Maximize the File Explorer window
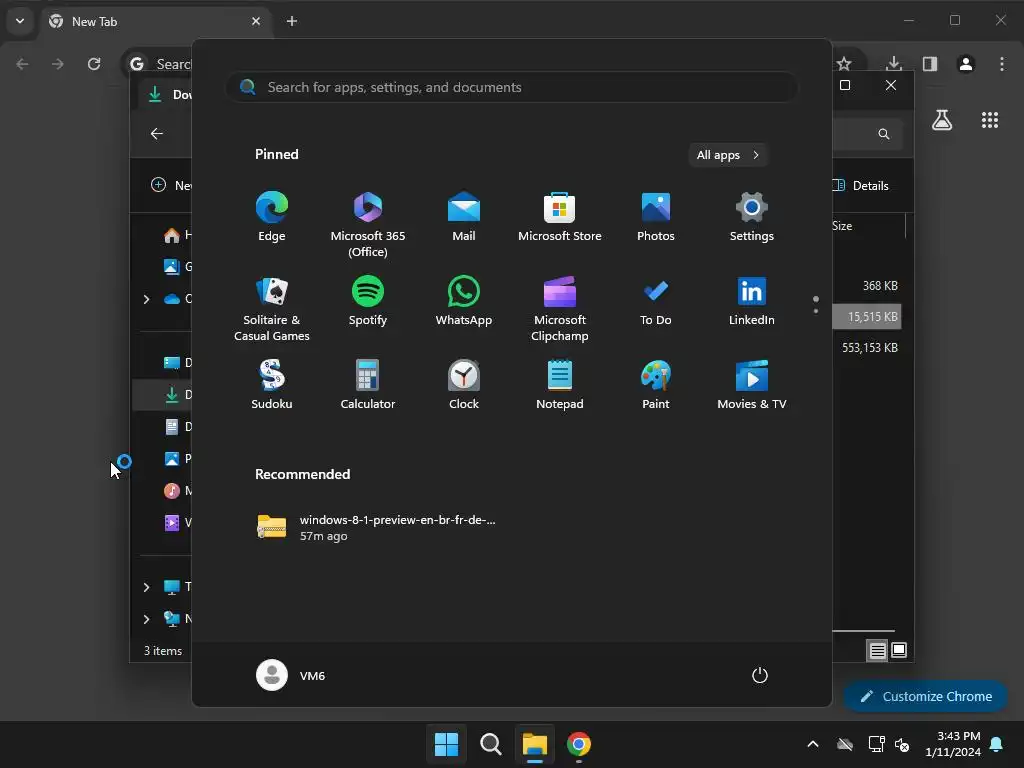This screenshot has height=768, width=1024. coord(844,85)
